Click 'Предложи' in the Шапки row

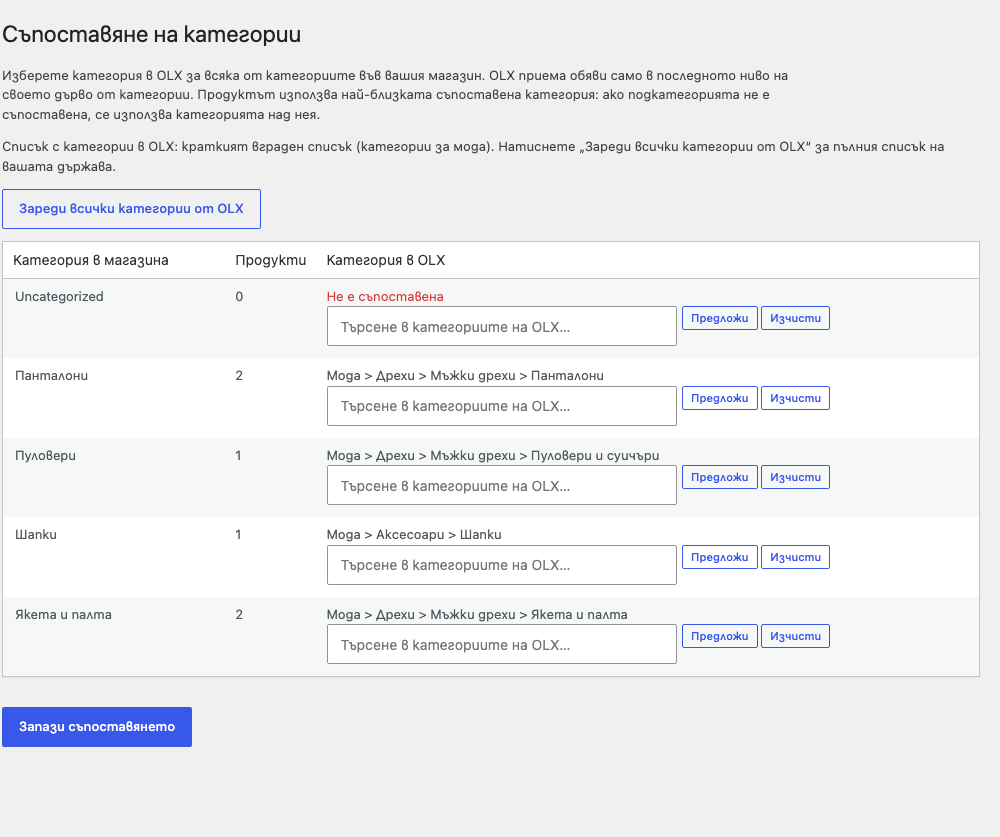719,557
